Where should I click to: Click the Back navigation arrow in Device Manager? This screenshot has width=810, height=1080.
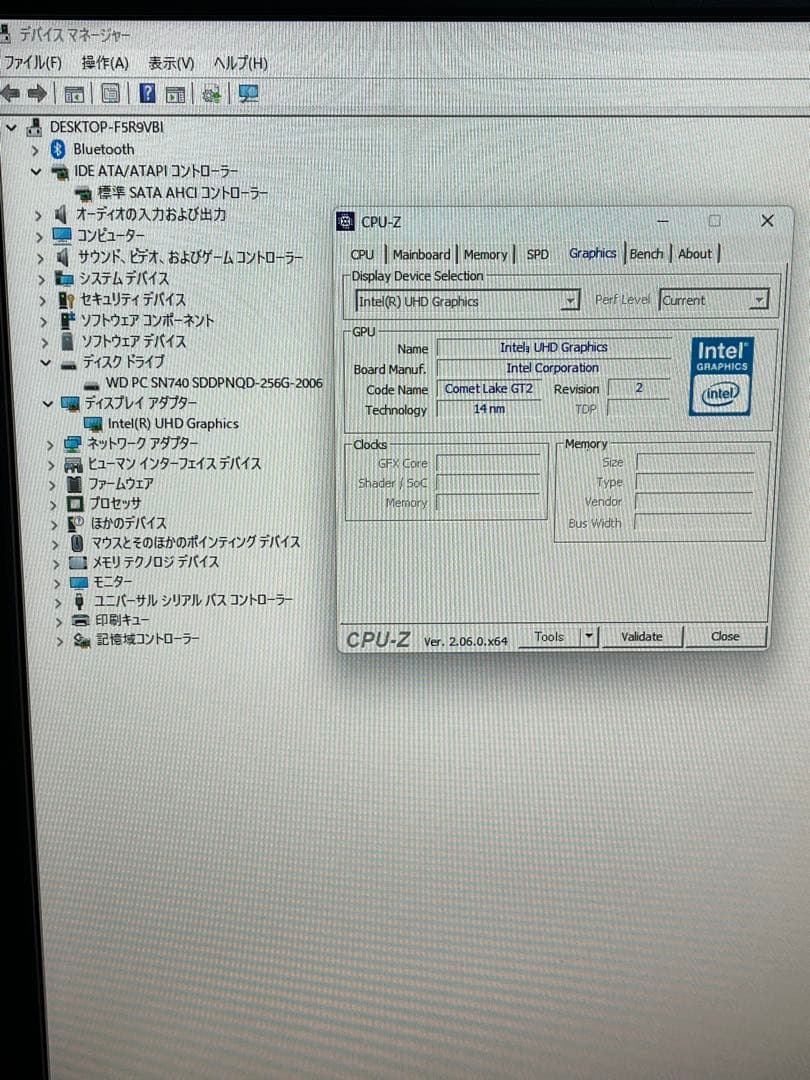click(x=12, y=94)
